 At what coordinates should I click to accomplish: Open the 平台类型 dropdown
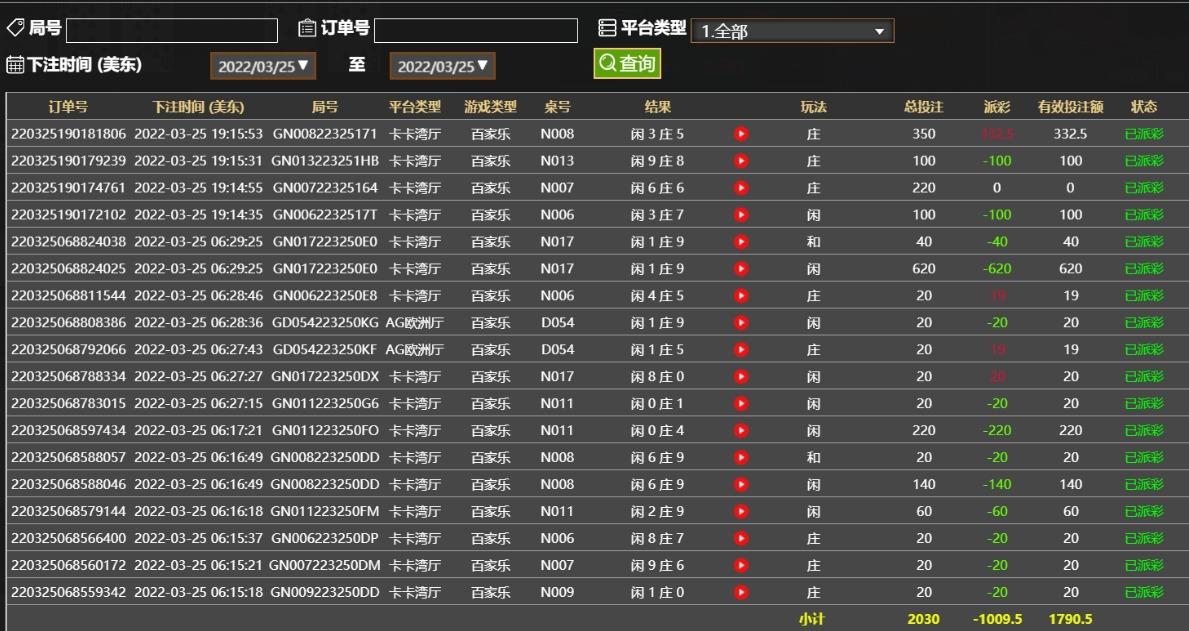point(791,31)
